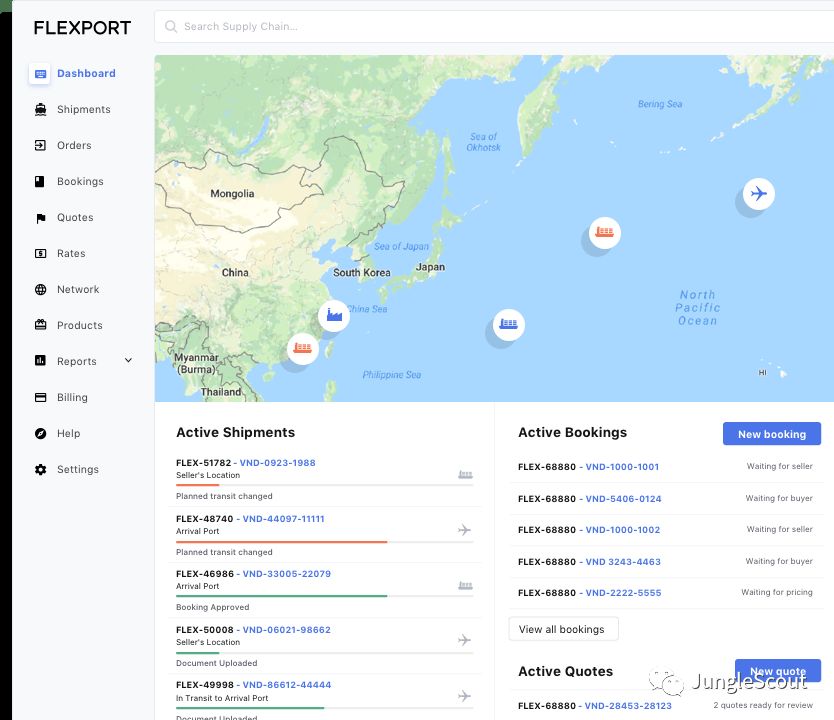Open booking link VND-5406-0124
The height and width of the screenshot is (720, 834).
622,499
